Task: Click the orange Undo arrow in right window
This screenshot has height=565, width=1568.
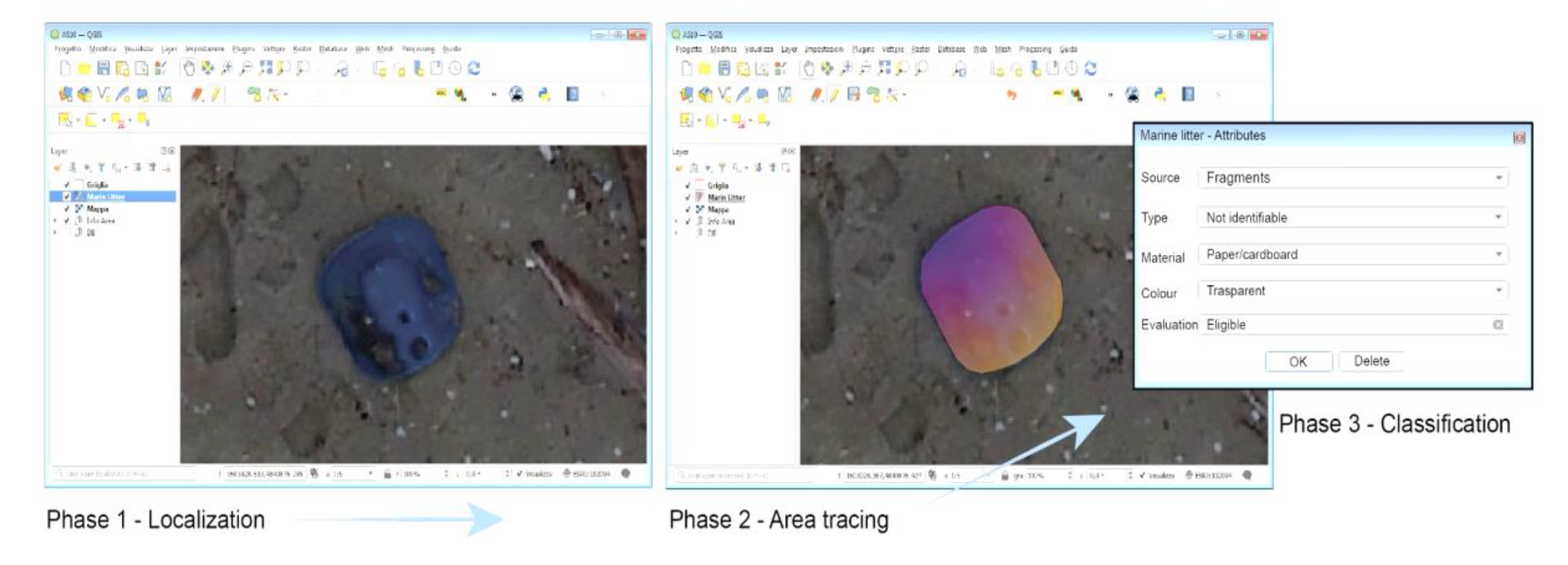Action: click(1011, 94)
